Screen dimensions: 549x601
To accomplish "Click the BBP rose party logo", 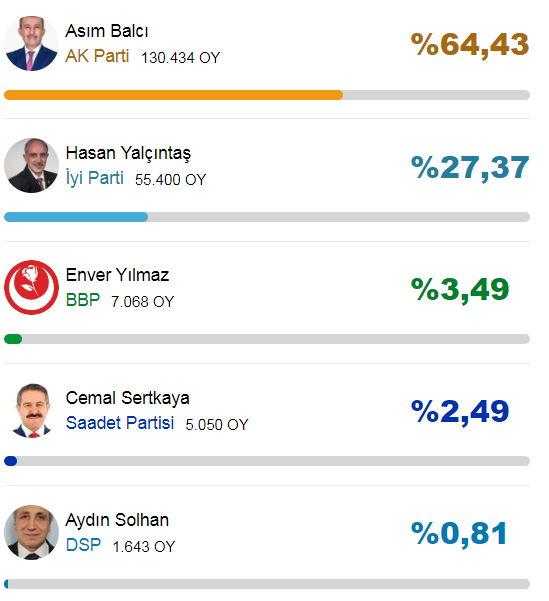I will pyautogui.click(x=31, y=287).
